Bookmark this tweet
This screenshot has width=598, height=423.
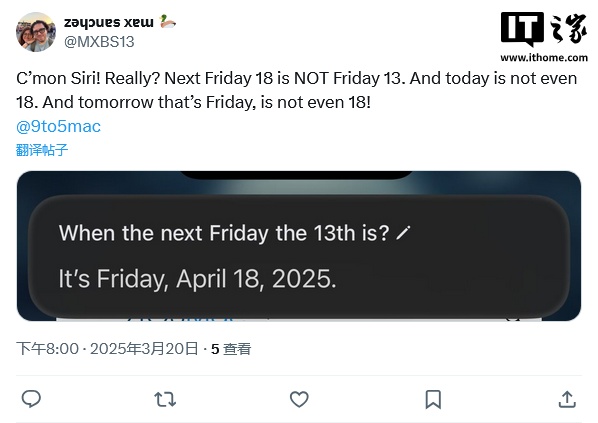click(x=433, y=399)
